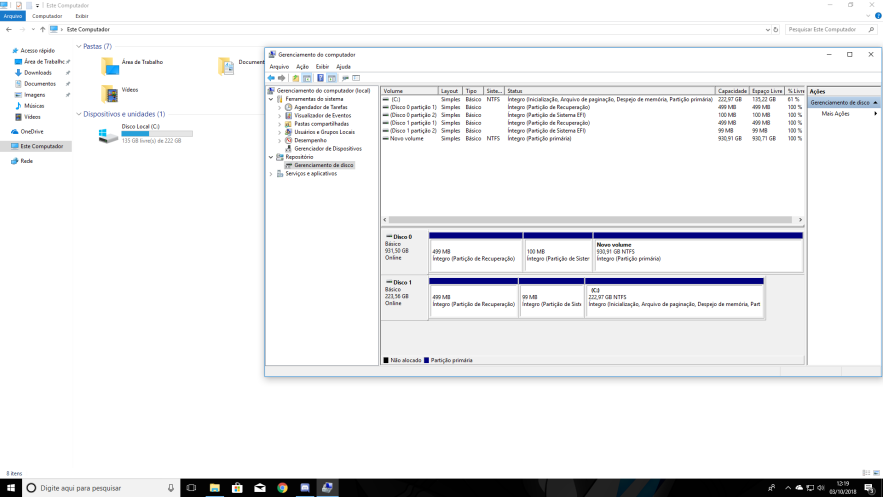This screenshot has width=883, height=497.
Task: Open OneDrive in navigation pane
Action: pyautogui.click(x=32, y=132)
